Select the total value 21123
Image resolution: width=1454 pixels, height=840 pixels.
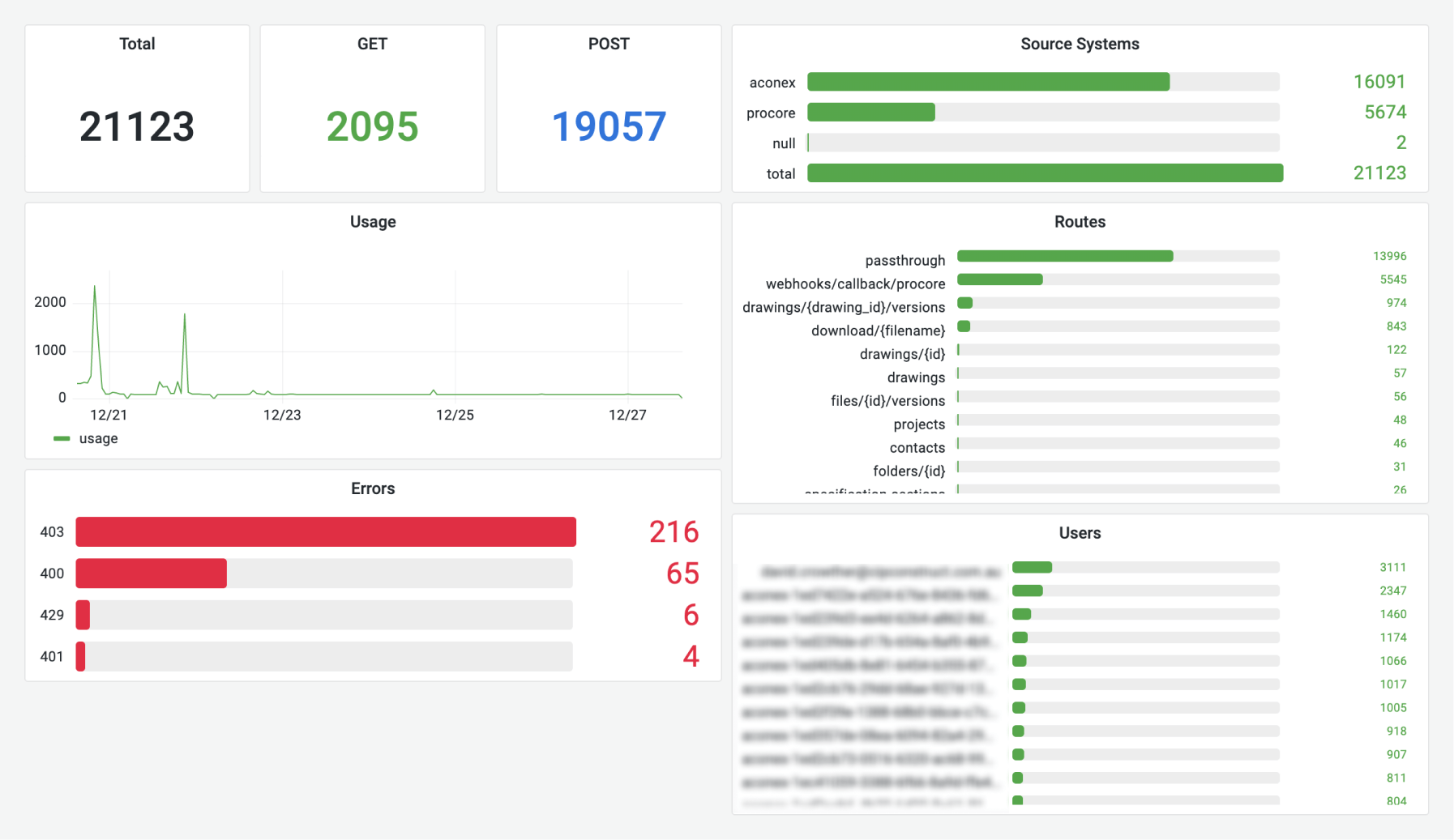pyautogui.click(x=137, y=126)
